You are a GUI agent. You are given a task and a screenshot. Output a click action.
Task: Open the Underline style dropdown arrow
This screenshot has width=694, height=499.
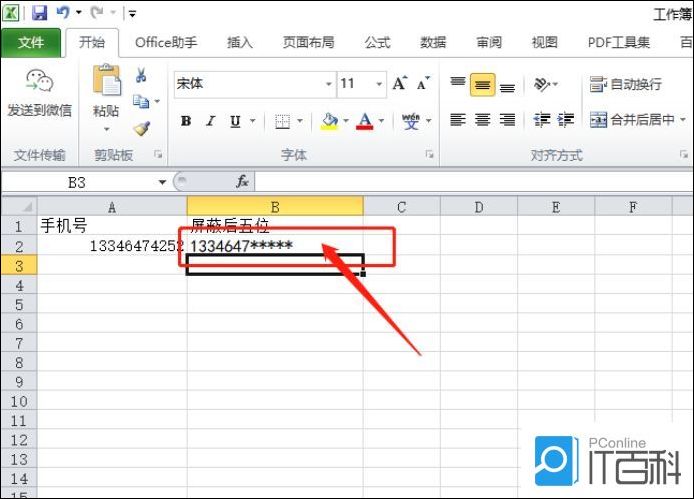253,121
